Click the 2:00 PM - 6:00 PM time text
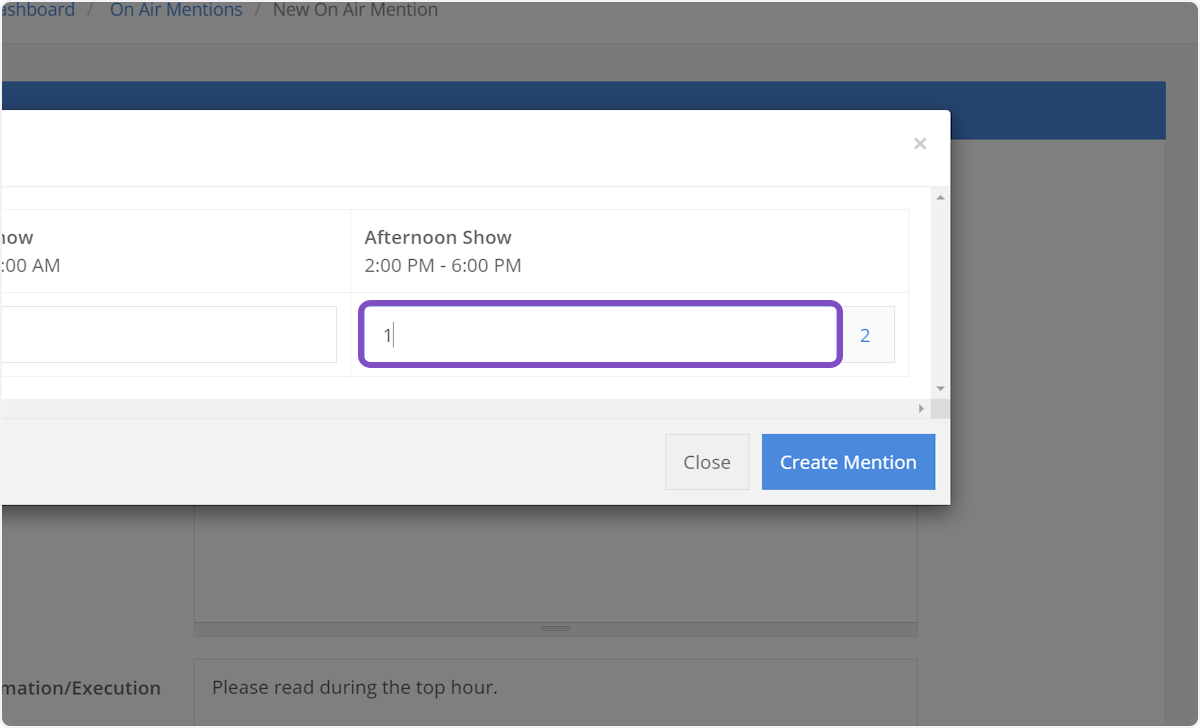The height and width of the screenshot is (728, 1200). 443,266
